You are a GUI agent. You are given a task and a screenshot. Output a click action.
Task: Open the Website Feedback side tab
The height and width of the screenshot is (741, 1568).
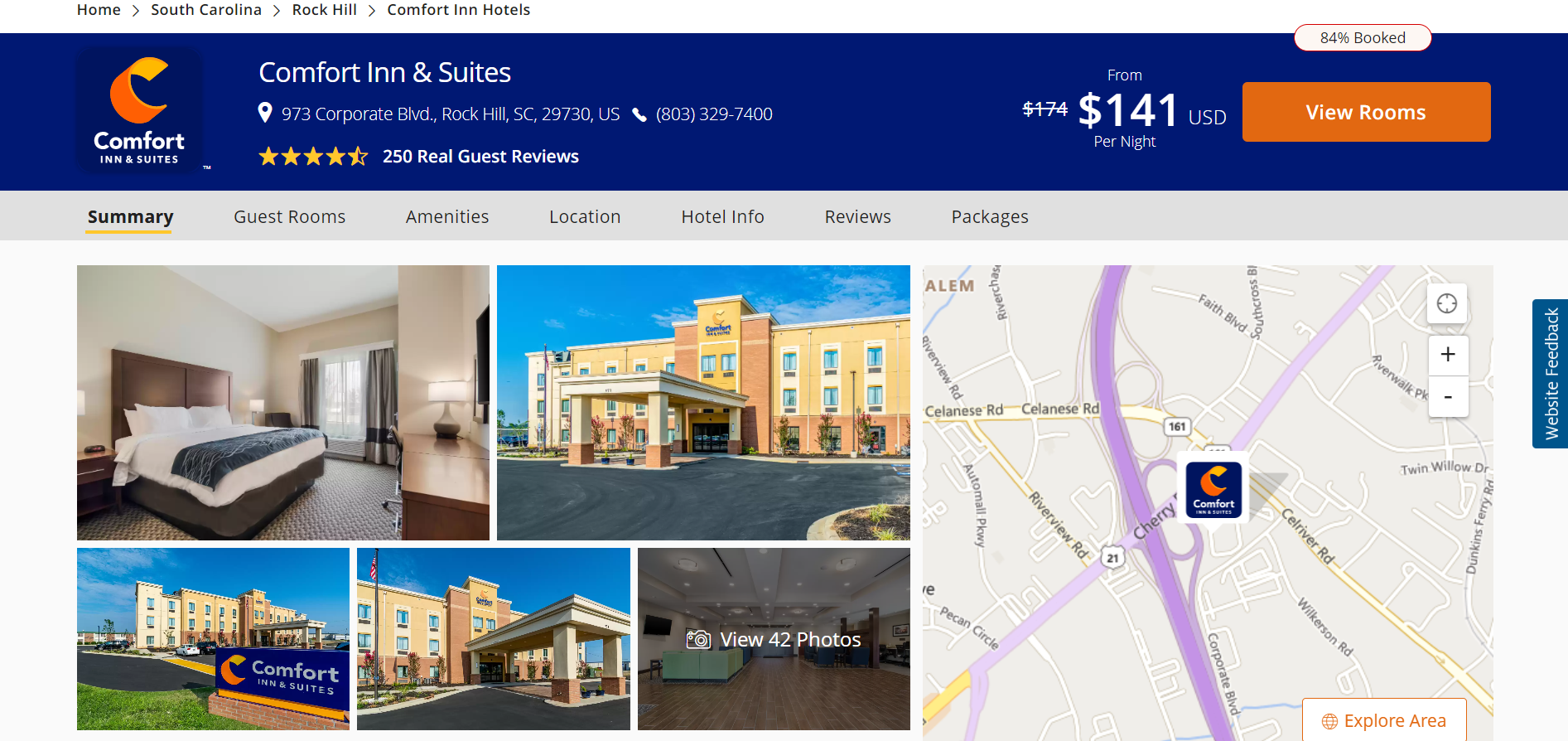(1551, 374)
